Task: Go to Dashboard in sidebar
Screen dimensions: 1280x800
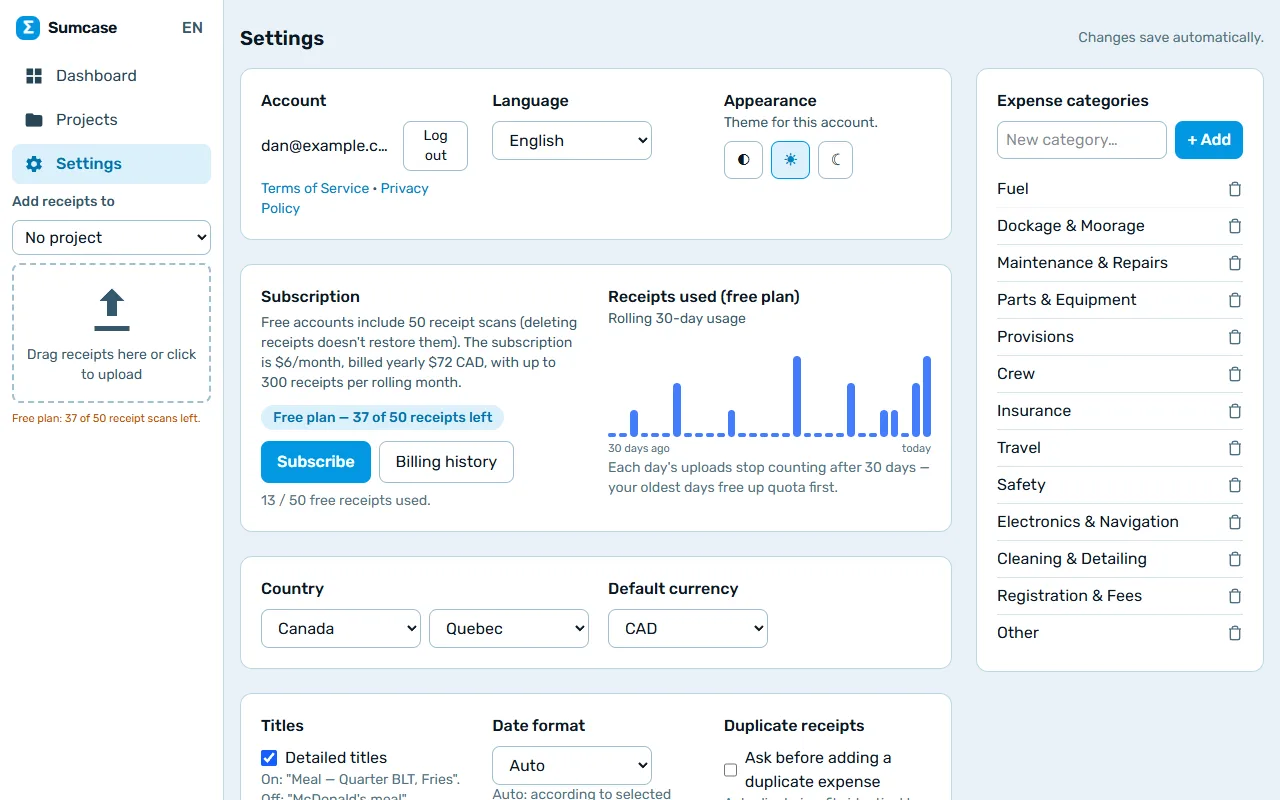Action: point(112,76)
